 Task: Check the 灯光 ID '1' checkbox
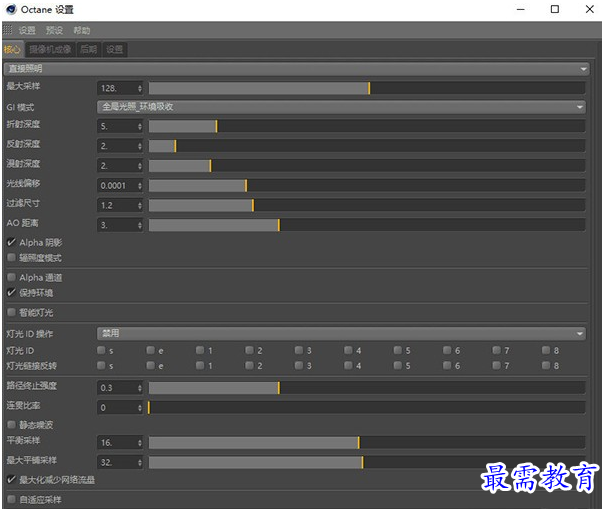200,350
